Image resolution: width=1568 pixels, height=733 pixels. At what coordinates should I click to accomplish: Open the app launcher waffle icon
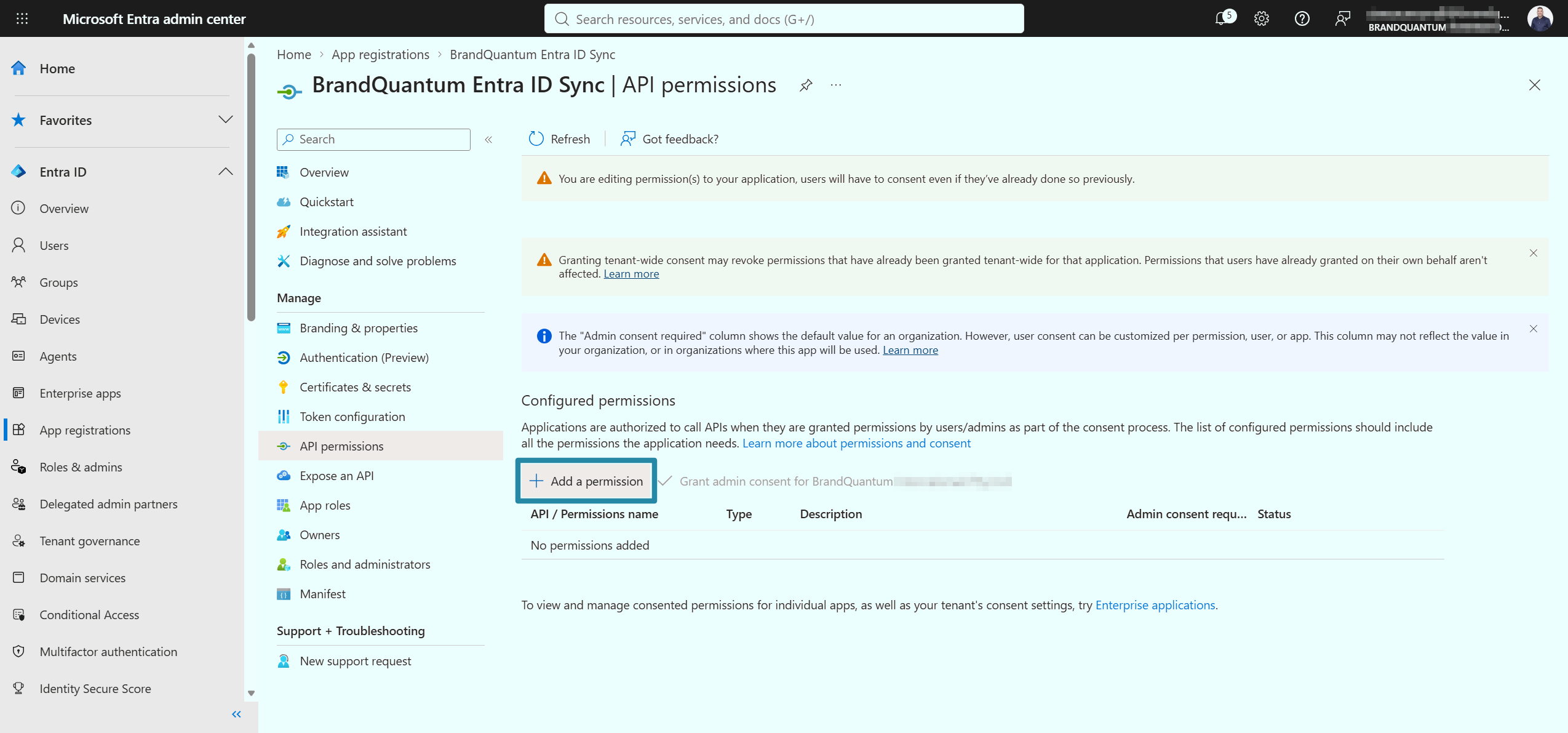point(22,18)
